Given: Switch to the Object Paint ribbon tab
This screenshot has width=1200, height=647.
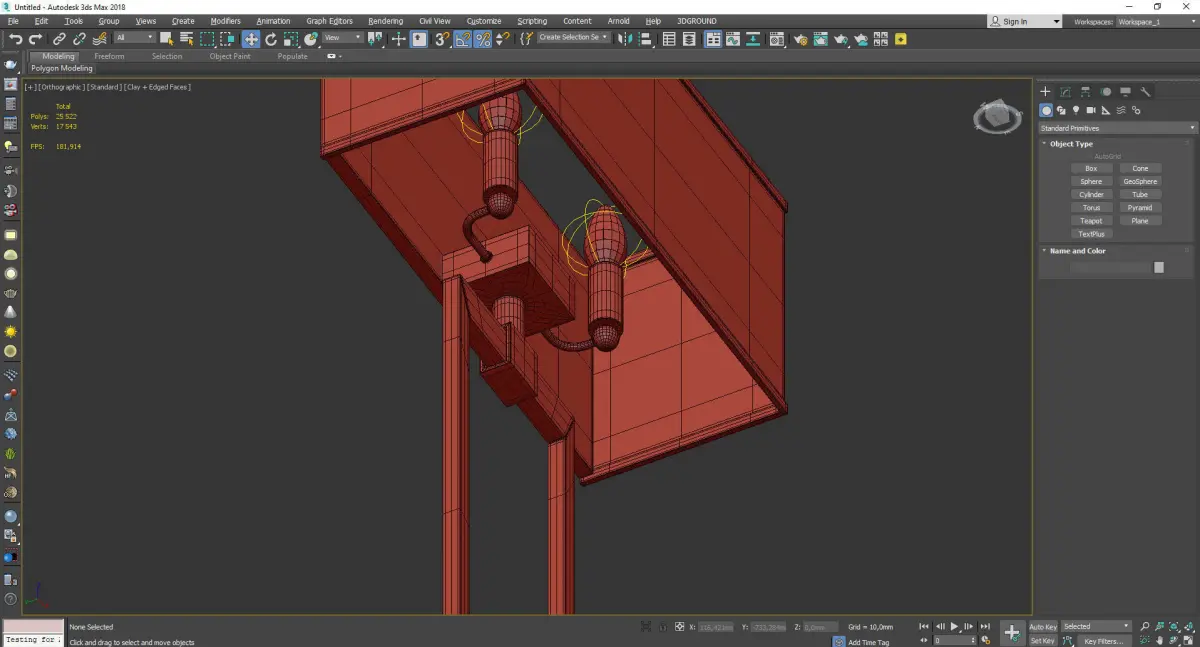Looking at the screenshot, I should [x=230, y=56].
